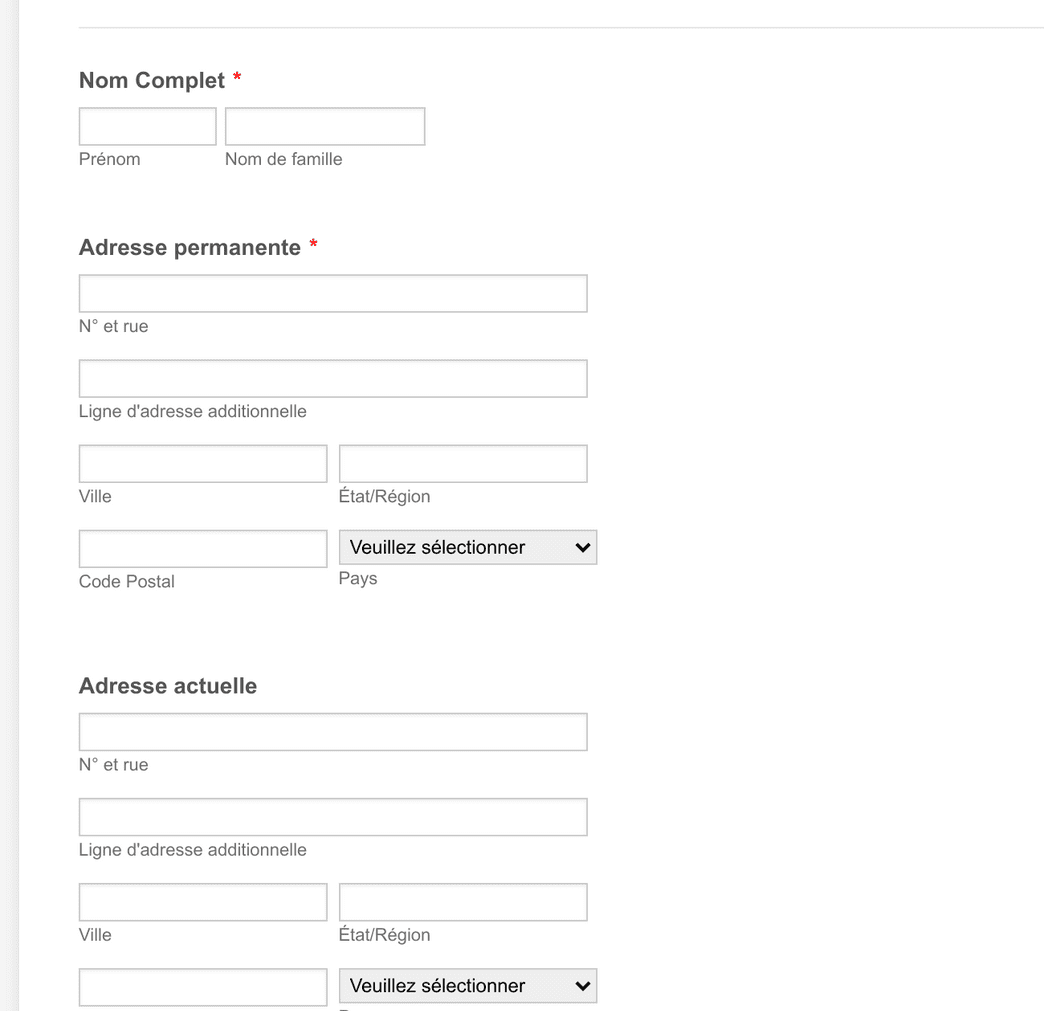Click État/Région field in Adresse permanente
The height and width of the screenshot is (1011, 1044).
[x=462, y=464]
